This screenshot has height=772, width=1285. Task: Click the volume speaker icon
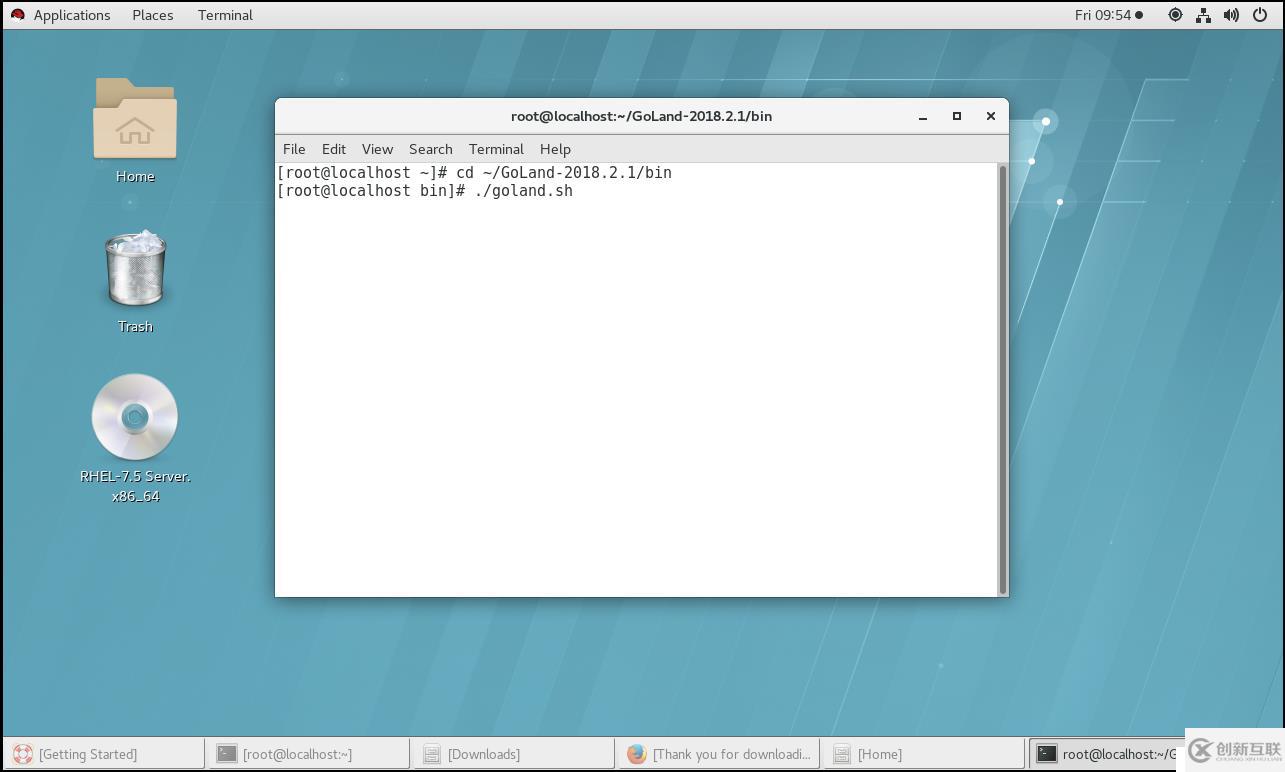coord(1231,15)
